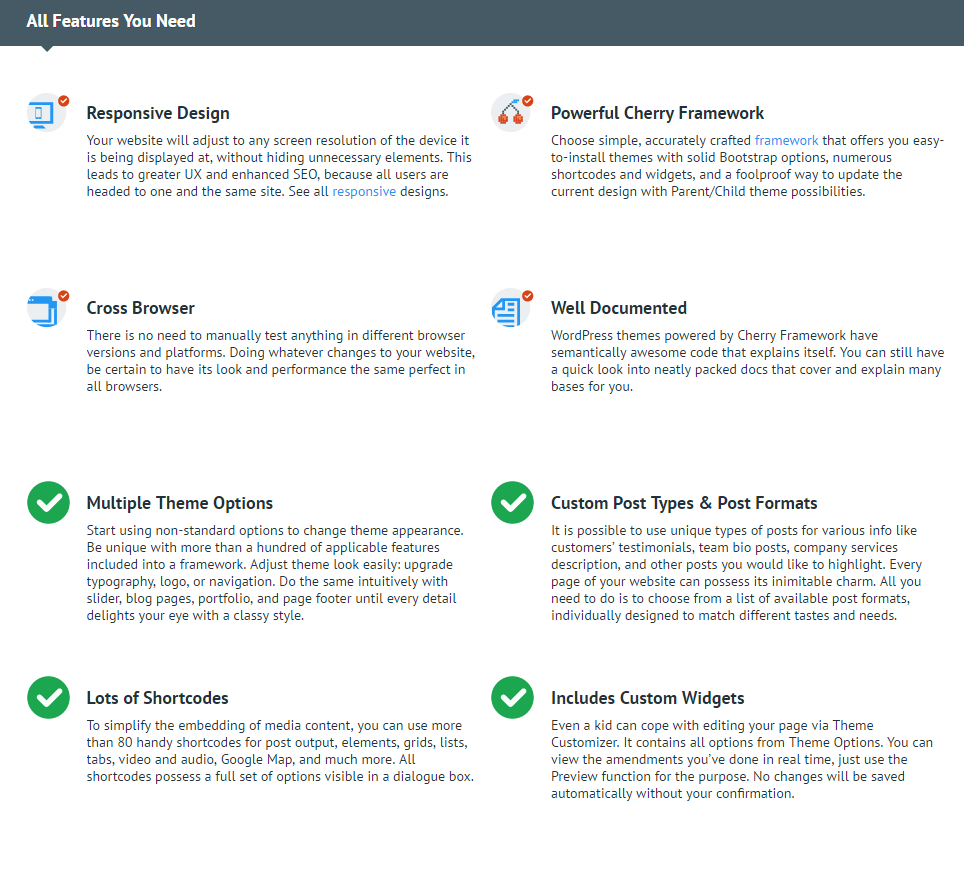This screenshot has height=876, width=964.
Task: Click the green checkmark beside Includes Custom Widgets
Action: pyautogui.click(x=512, y=697)
